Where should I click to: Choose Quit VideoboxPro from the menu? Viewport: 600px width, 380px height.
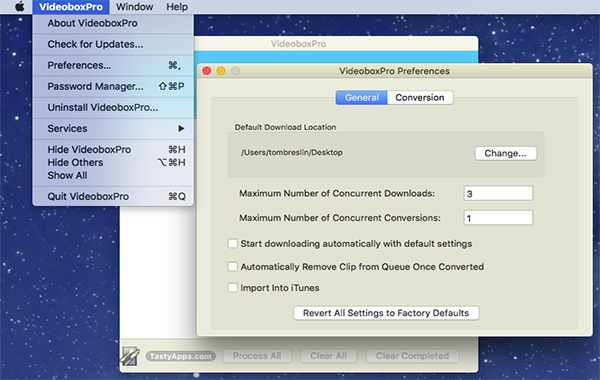click(x=113, y=196)
